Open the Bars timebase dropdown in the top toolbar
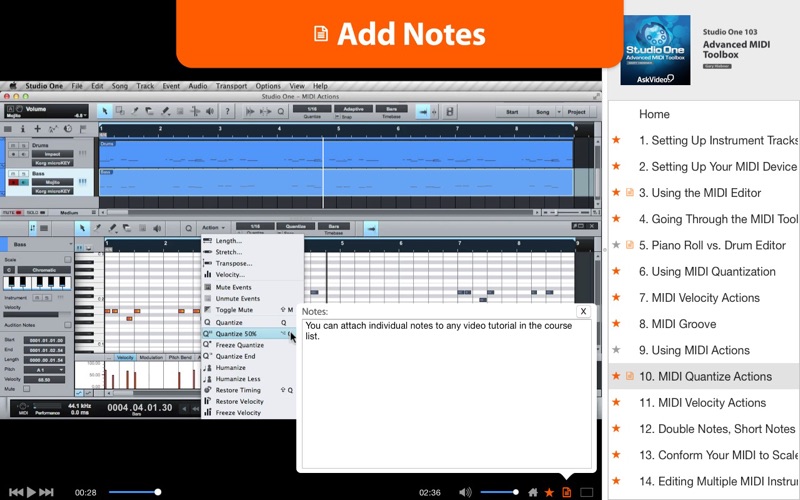Viewport: 800px width, 500px height. (392, 109)
